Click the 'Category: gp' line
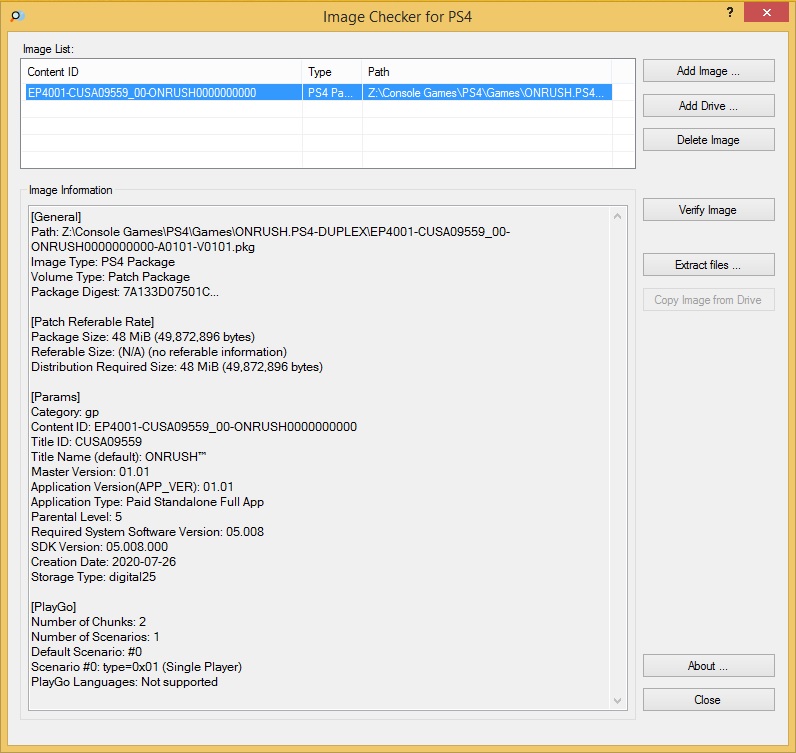 65,412
